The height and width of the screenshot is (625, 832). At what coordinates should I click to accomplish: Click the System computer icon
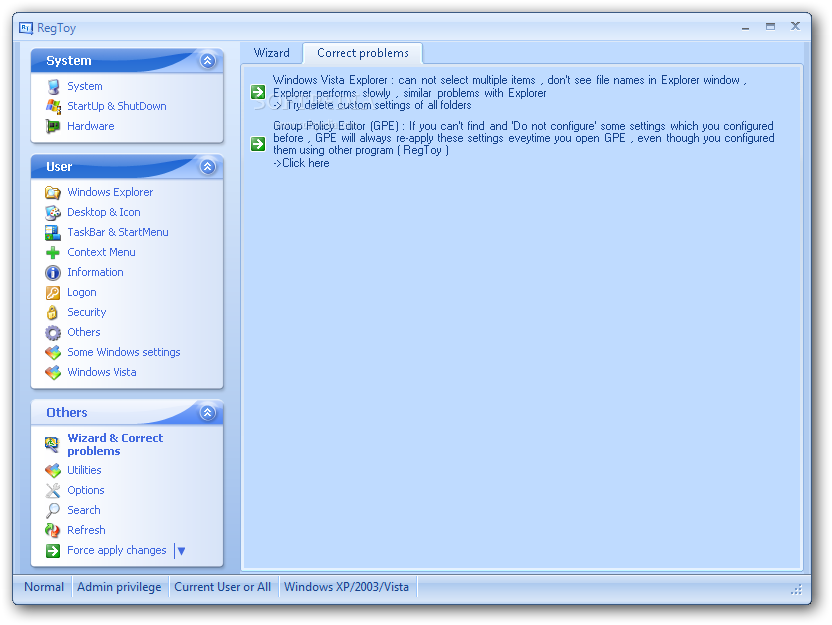tap(53, 86)
